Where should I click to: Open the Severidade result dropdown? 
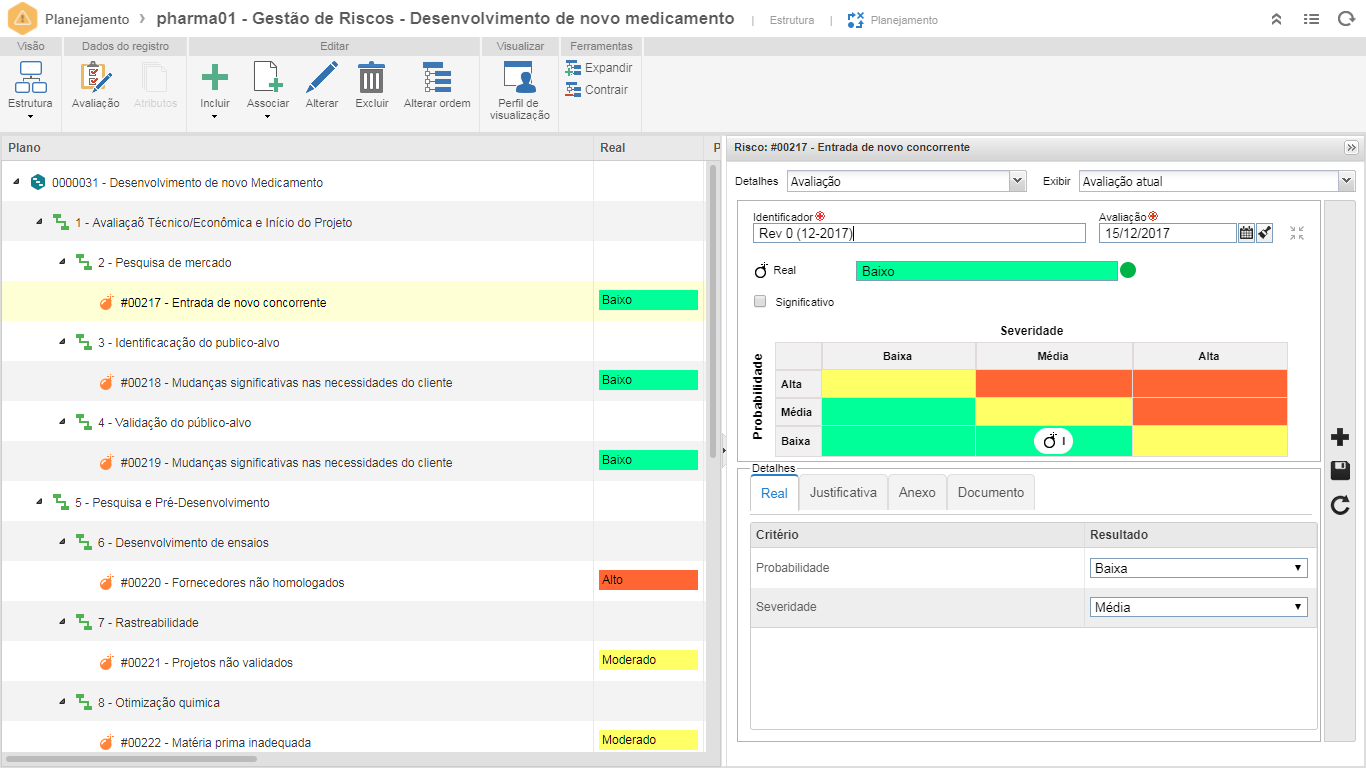1198,607
